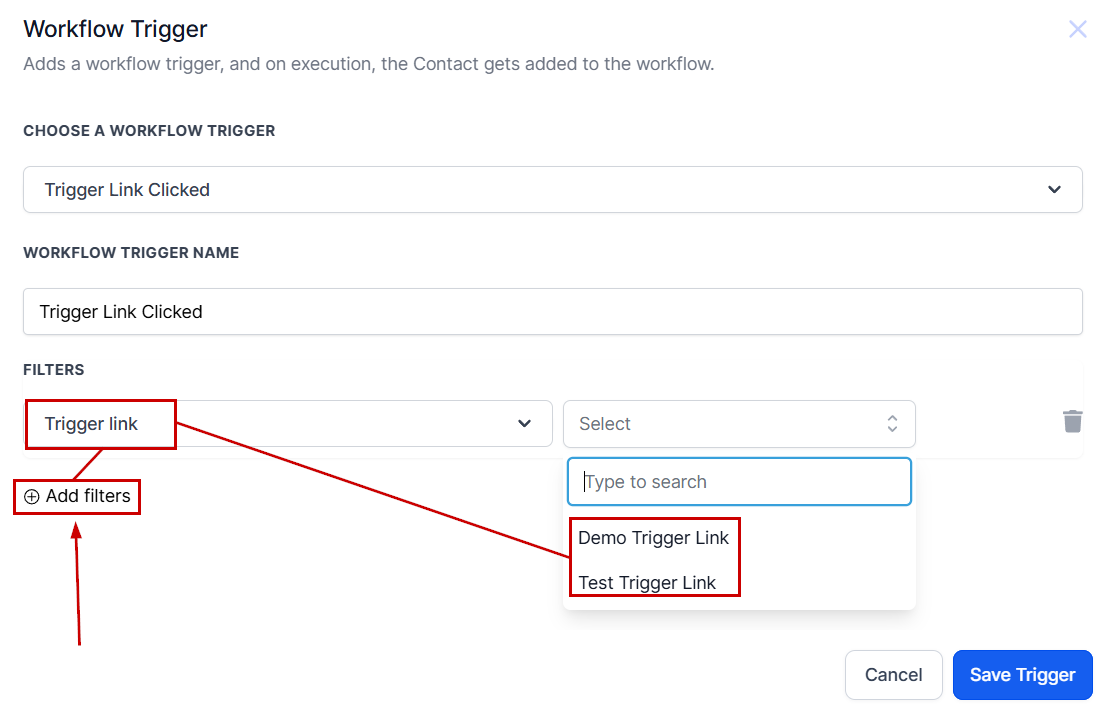
Task: Click the CHOOSE A WORKFLOW TRIGGER label
Action: 149,131
